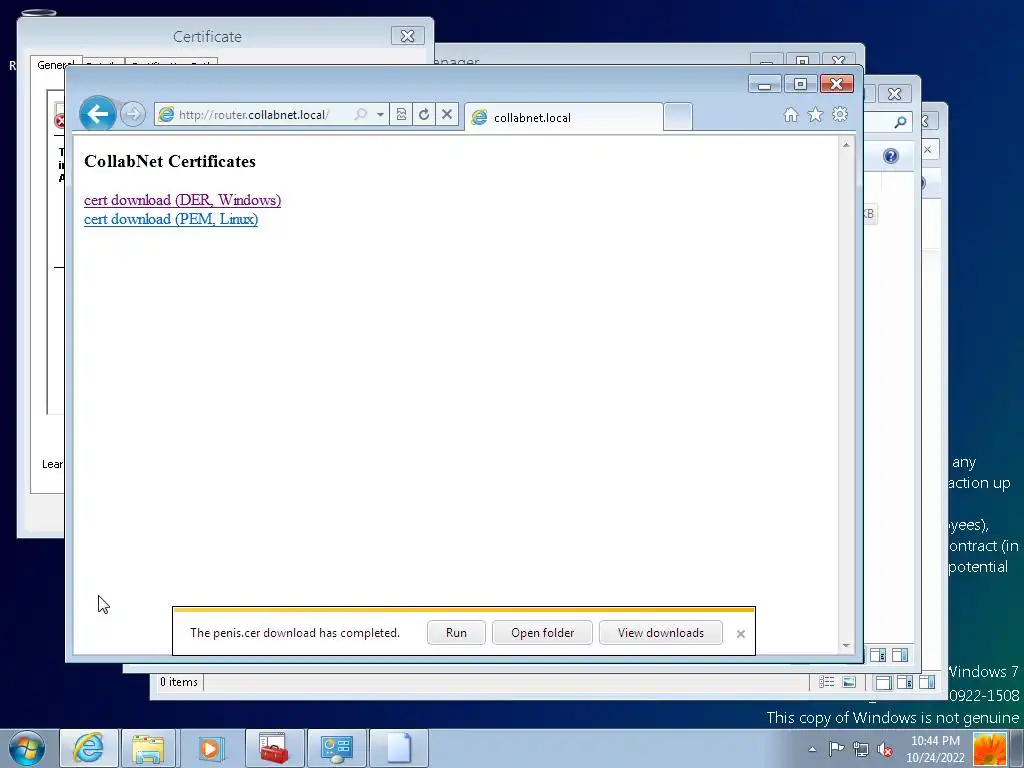Select the collabnet.local browser tab
1024x768 pixels.
pyautogui.click(x=563, y=118)
